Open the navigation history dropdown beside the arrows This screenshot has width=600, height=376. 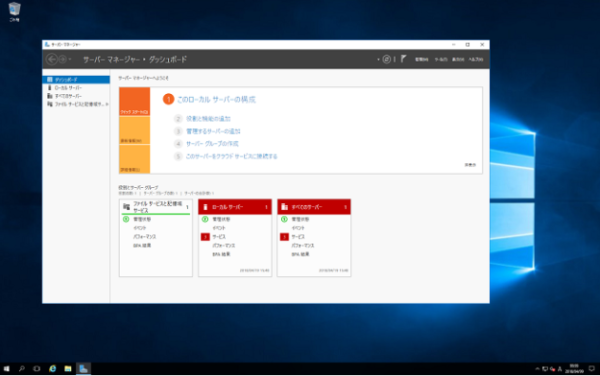70,59
